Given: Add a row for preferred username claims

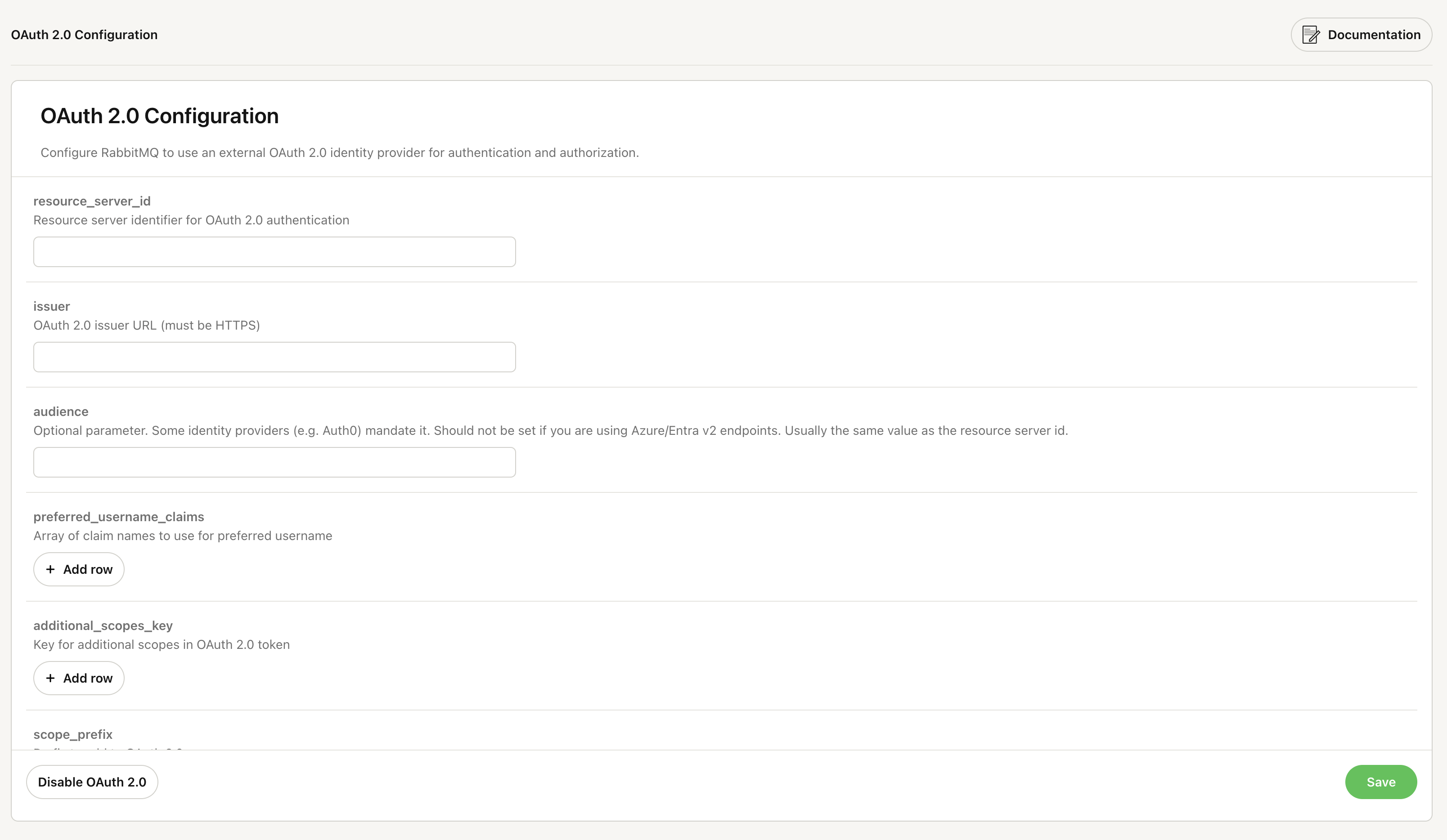Looking at the screenshot, I should (x=79, y=568).
